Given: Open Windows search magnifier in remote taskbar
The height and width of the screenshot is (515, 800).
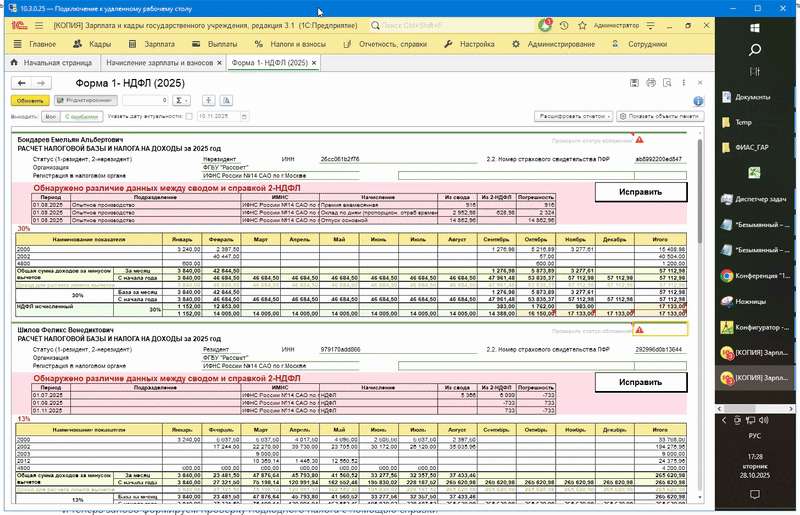Looking at the screenshot, I should [x=755, y=50].
